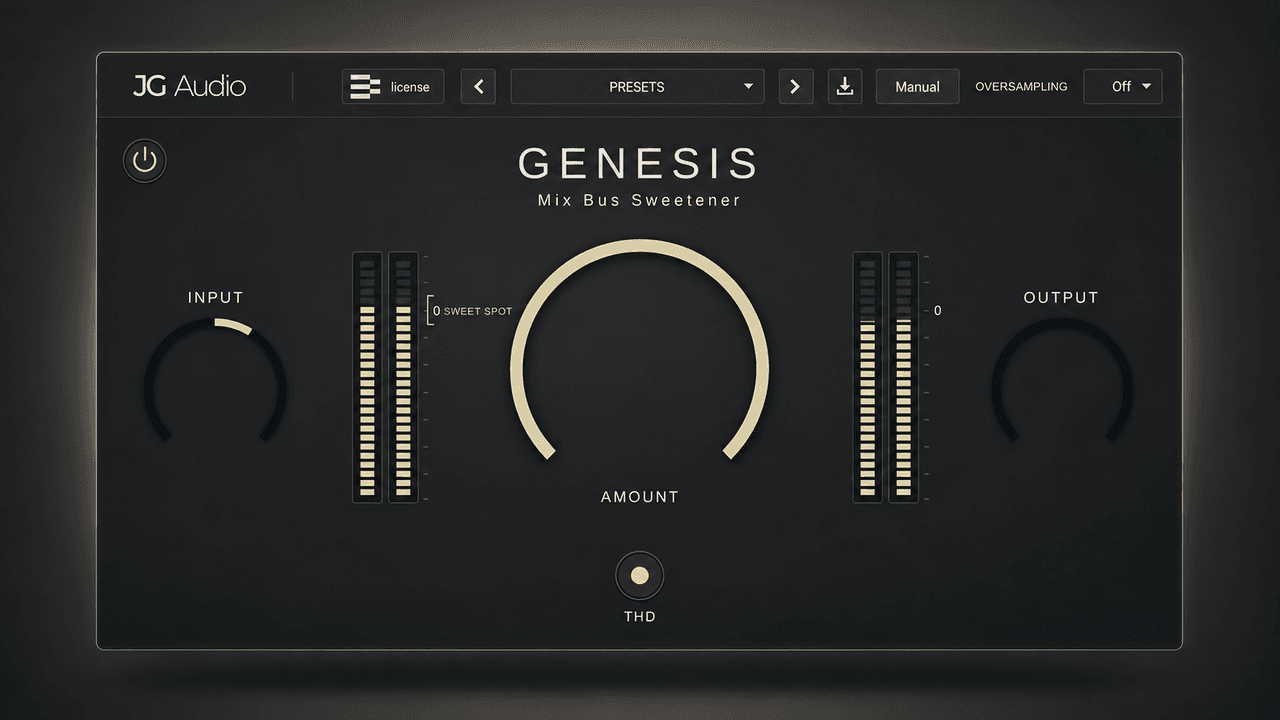This screenshot has width=1280, height=720.
Task: Click the "OUTPUT" label
Action: pyautogui.click(x=1061, y=298)
